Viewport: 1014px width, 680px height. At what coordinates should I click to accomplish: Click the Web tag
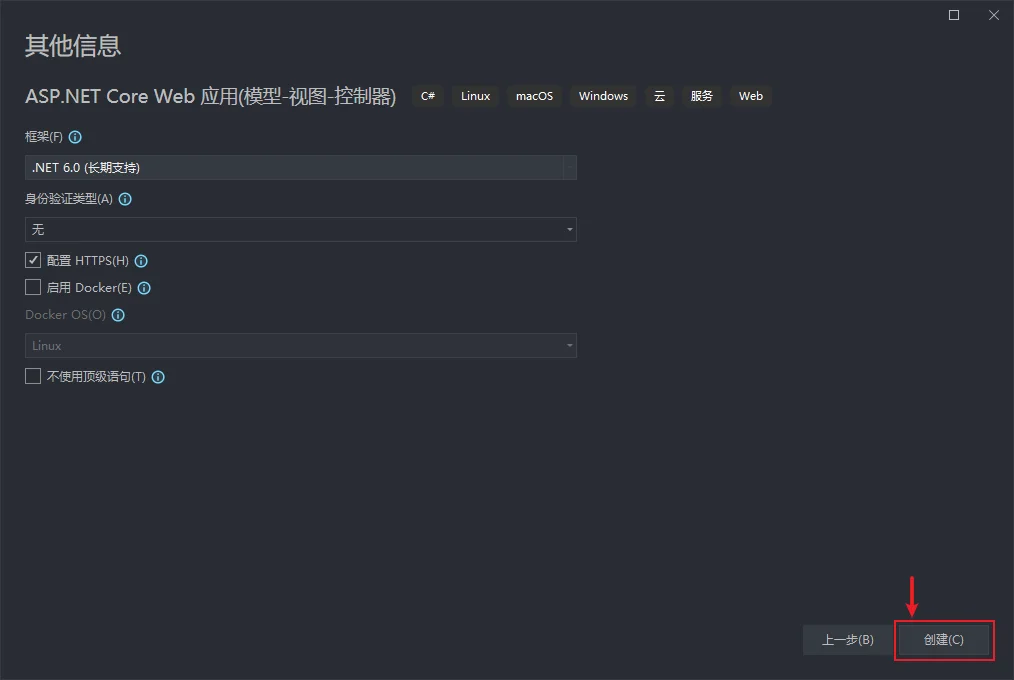pos(751,96)
